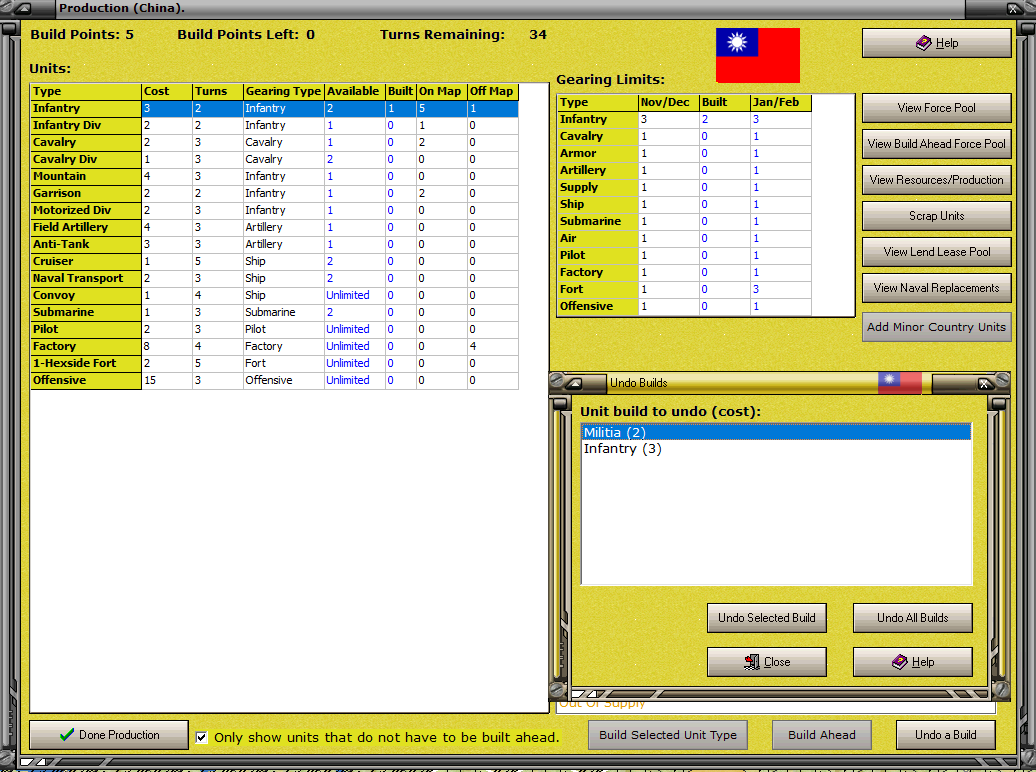Screen dimensions: 1036x772
Task: Click Air row in Gearing Limits
Action: pos(684,238)
